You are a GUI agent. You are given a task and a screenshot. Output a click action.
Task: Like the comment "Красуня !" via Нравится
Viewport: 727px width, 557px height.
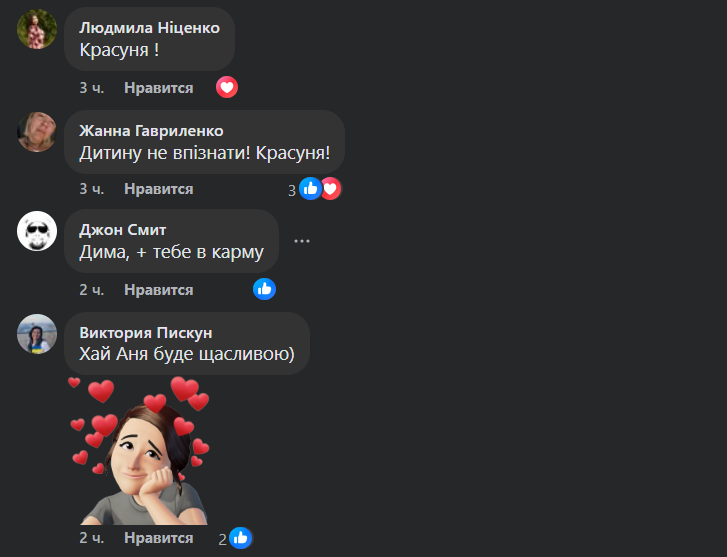[x=159, y=88]
